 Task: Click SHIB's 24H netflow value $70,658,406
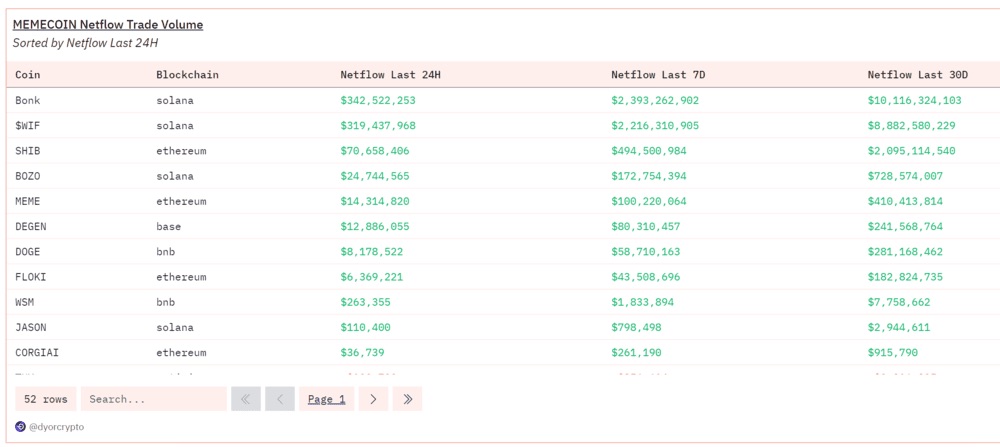tap(374, 151)
